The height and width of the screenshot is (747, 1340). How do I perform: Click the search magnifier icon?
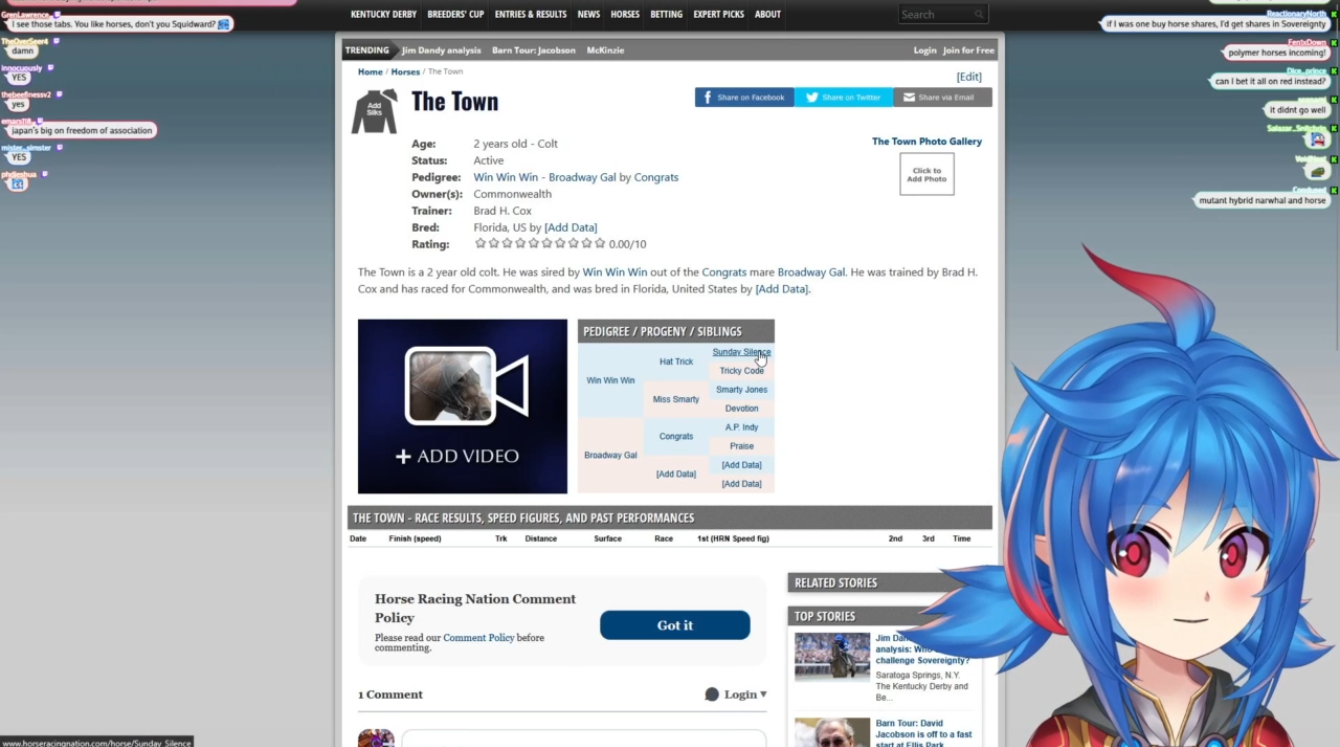coord(979,14)
